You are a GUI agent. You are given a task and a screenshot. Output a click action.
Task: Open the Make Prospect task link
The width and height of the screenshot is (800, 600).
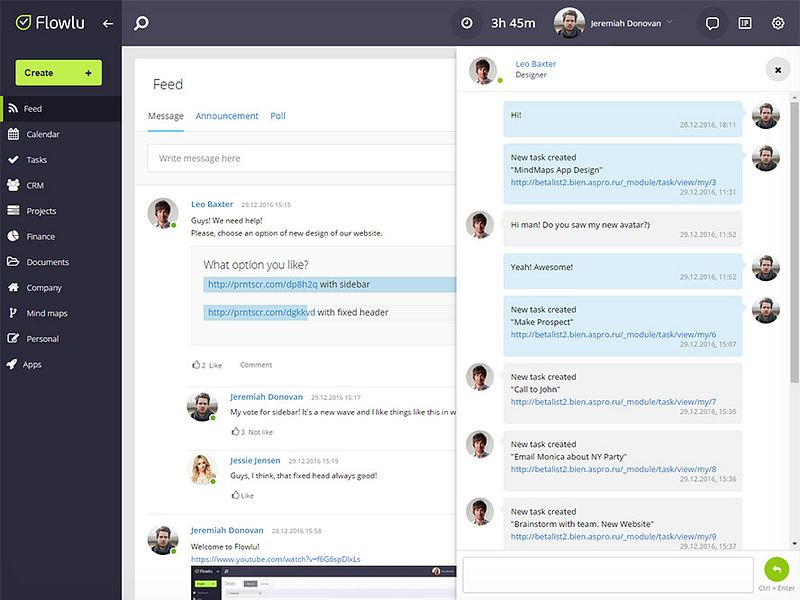tap(613, 334)
